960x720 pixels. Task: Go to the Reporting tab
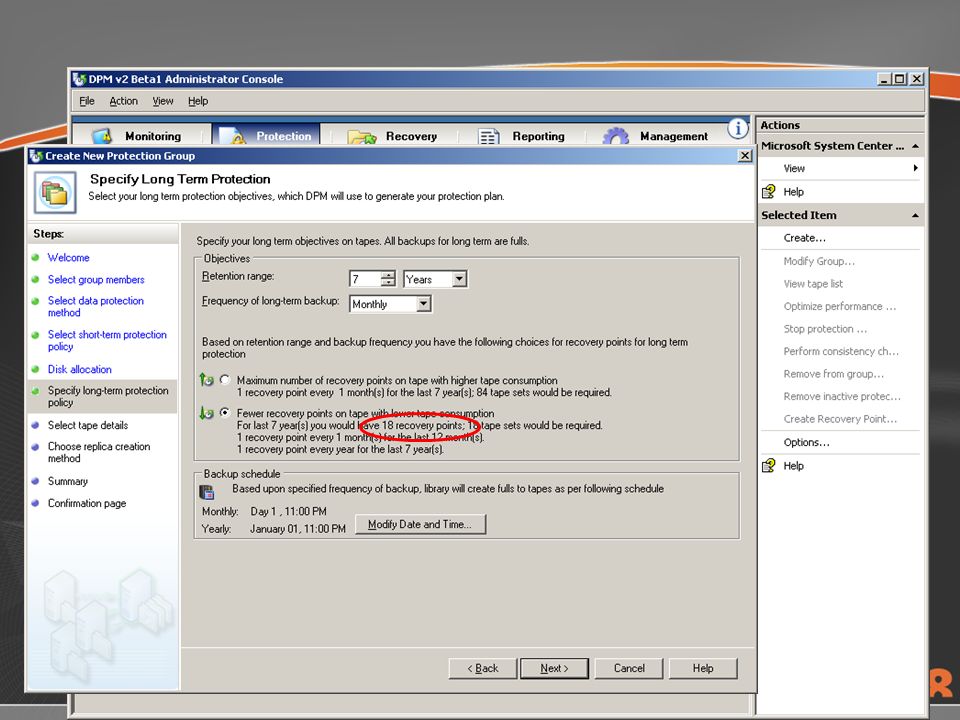pos(521,136)
